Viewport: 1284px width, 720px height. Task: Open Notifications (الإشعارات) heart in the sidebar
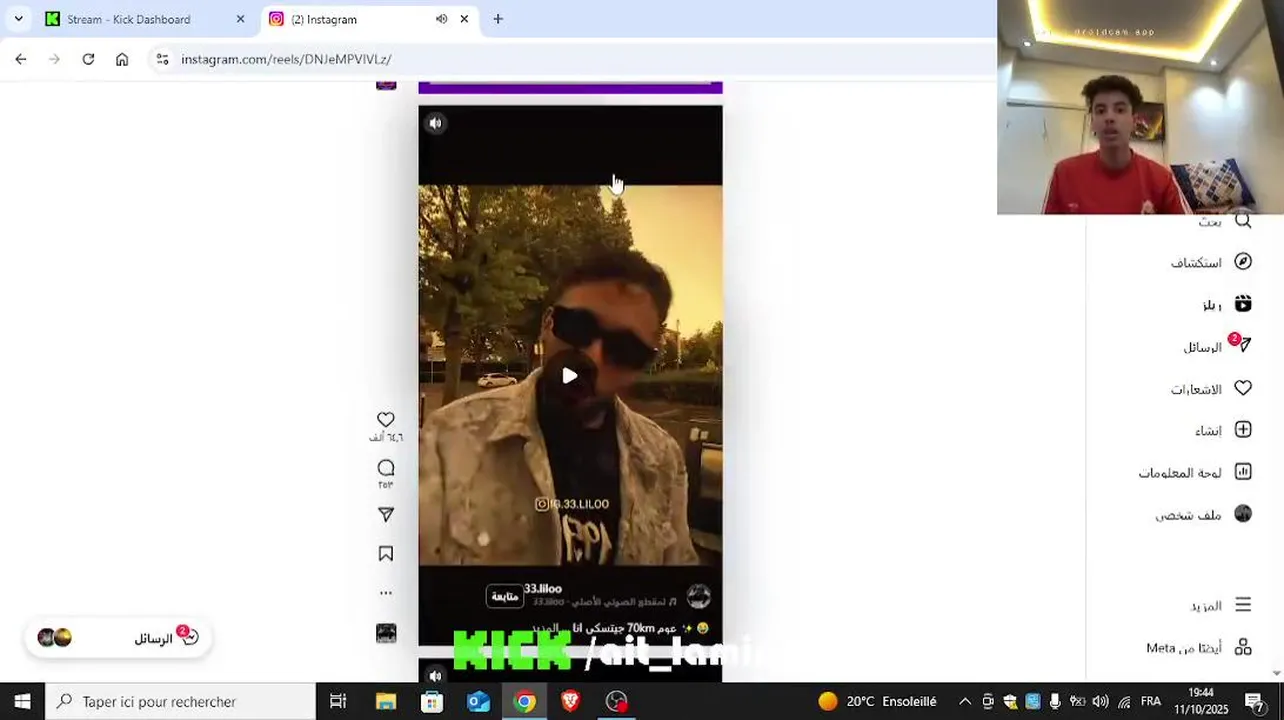tap(1212, 389)
